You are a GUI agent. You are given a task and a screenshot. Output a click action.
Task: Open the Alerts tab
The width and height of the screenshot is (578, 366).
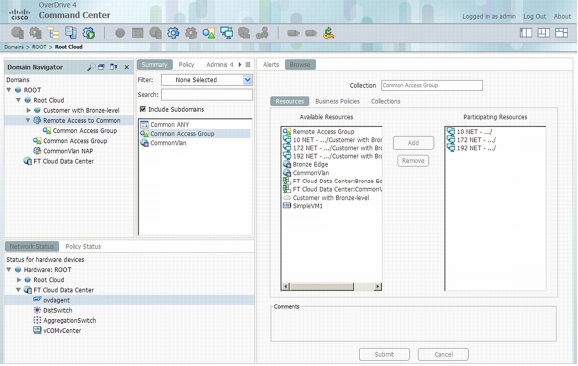pos(271,65)
